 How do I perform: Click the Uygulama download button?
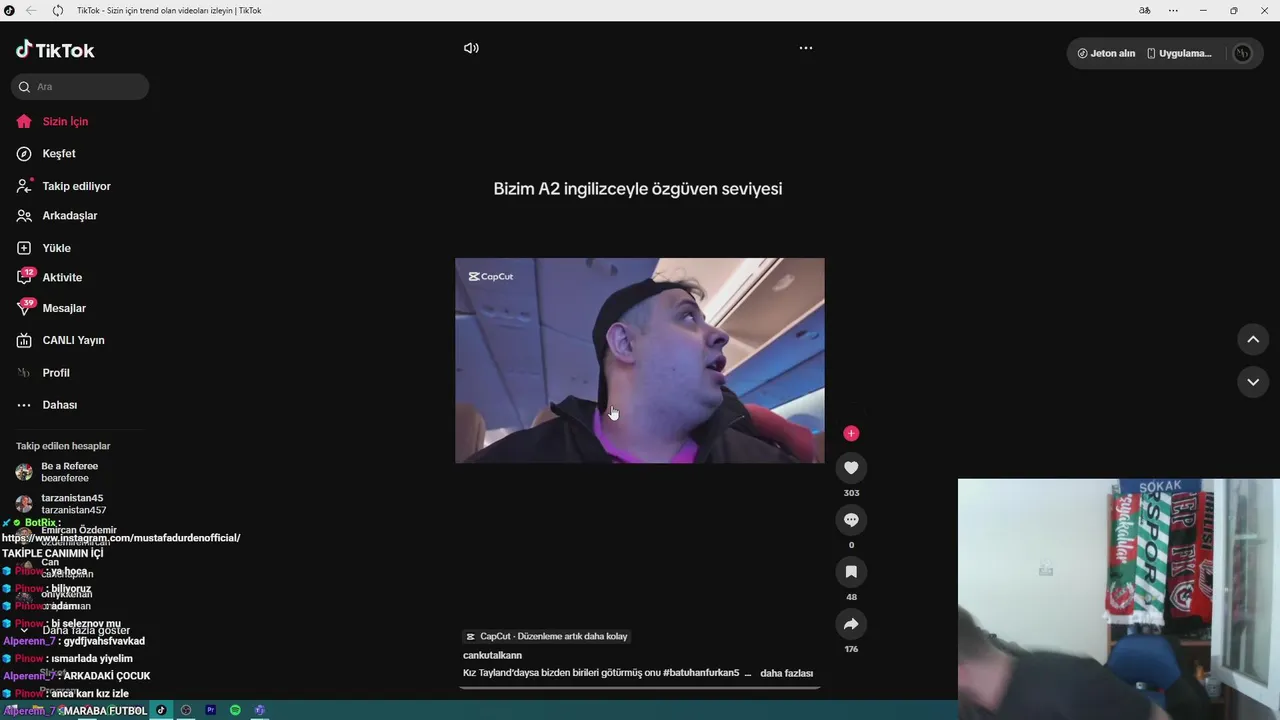coord(1179,54)
